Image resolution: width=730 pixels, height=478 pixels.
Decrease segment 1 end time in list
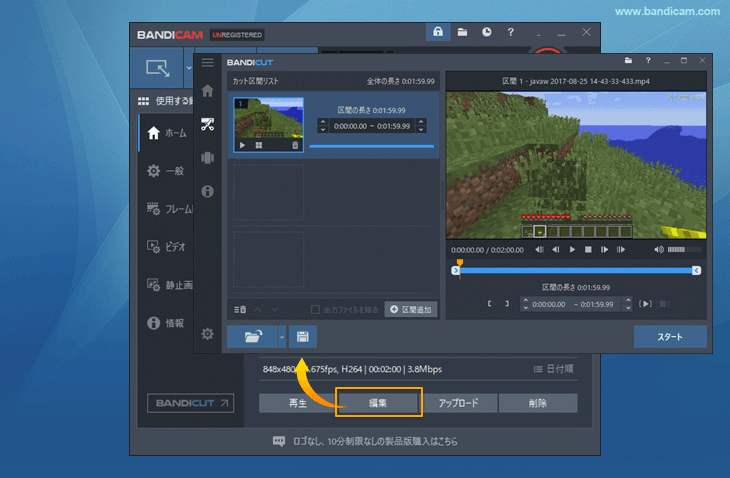pyautogui.click(x=421, y=129)
